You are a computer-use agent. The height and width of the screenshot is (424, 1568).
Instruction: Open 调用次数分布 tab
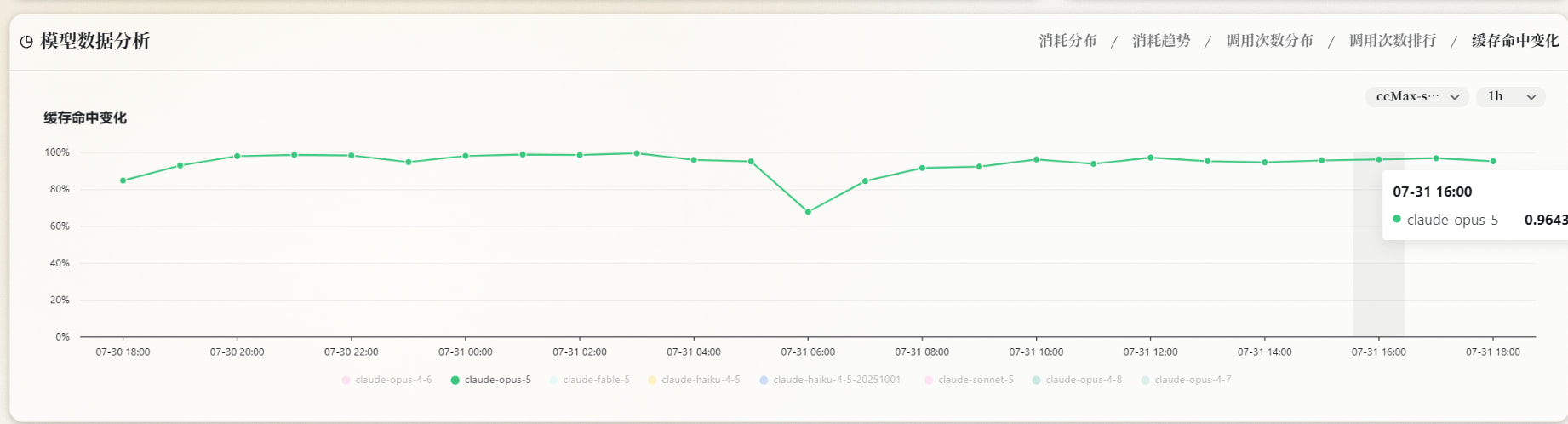[1269, 41]
